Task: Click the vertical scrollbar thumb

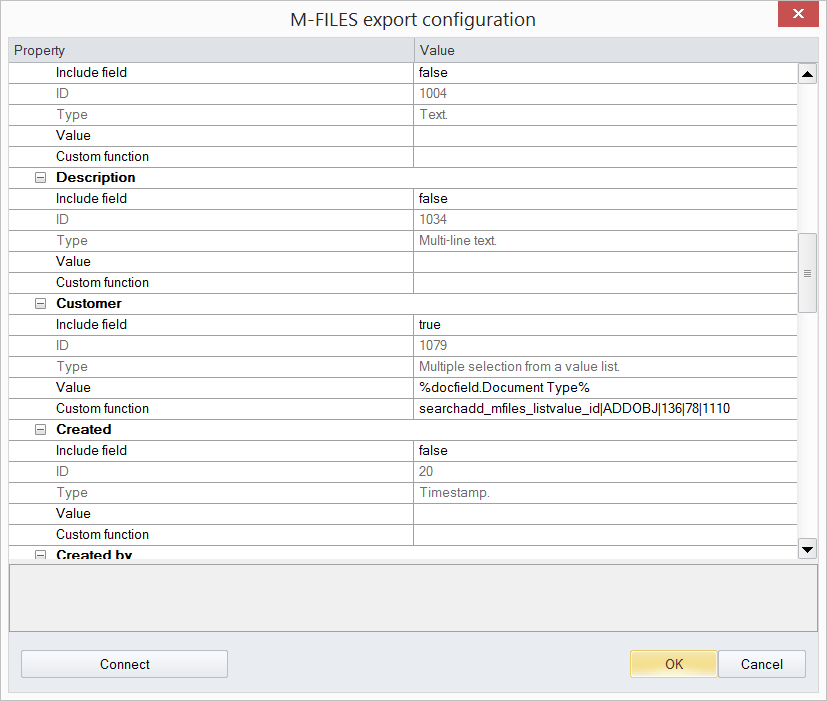Action: click(807, 273)
